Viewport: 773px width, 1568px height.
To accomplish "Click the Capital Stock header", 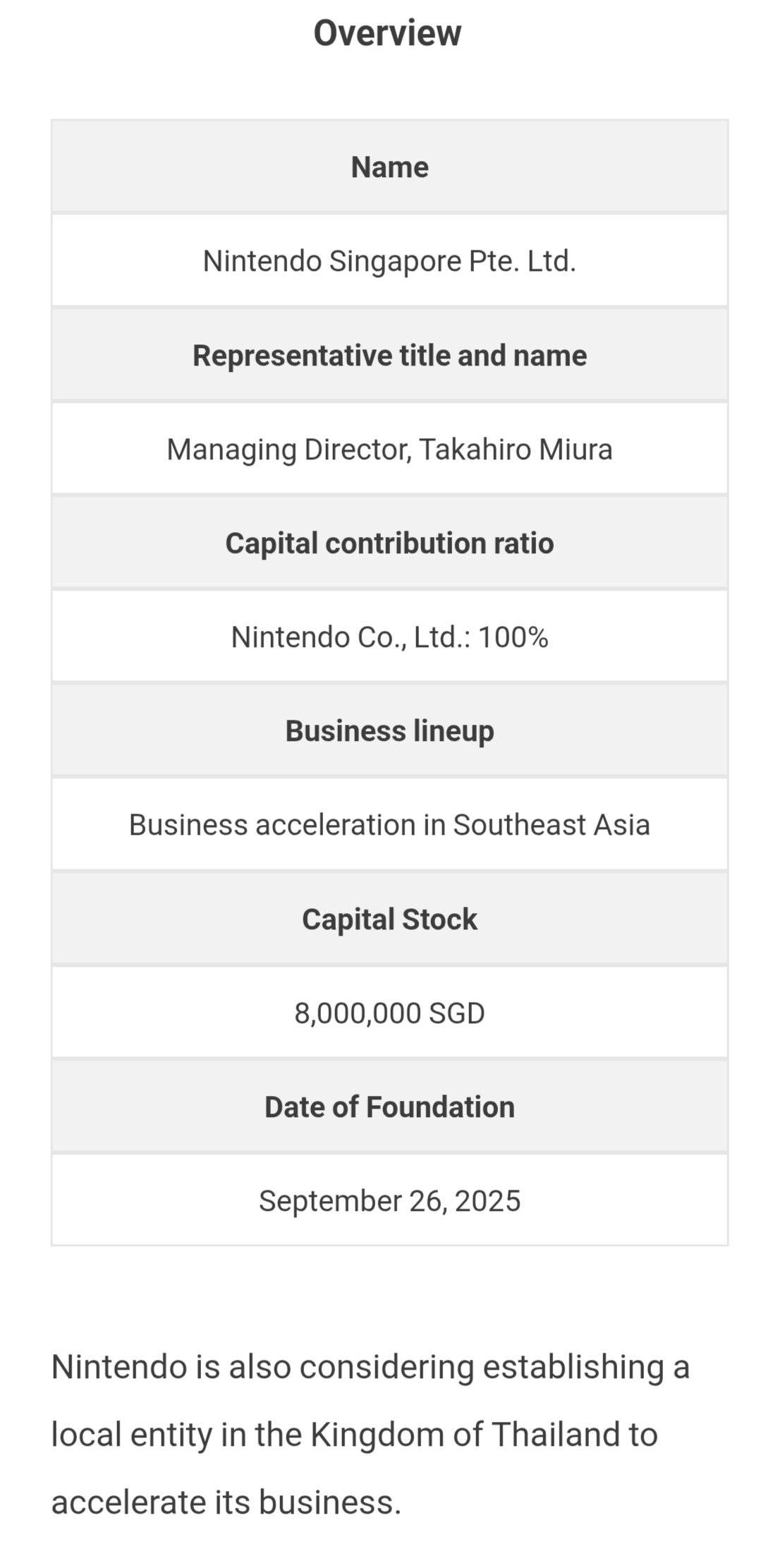I will pyautogui.click(x=389, y=919).
